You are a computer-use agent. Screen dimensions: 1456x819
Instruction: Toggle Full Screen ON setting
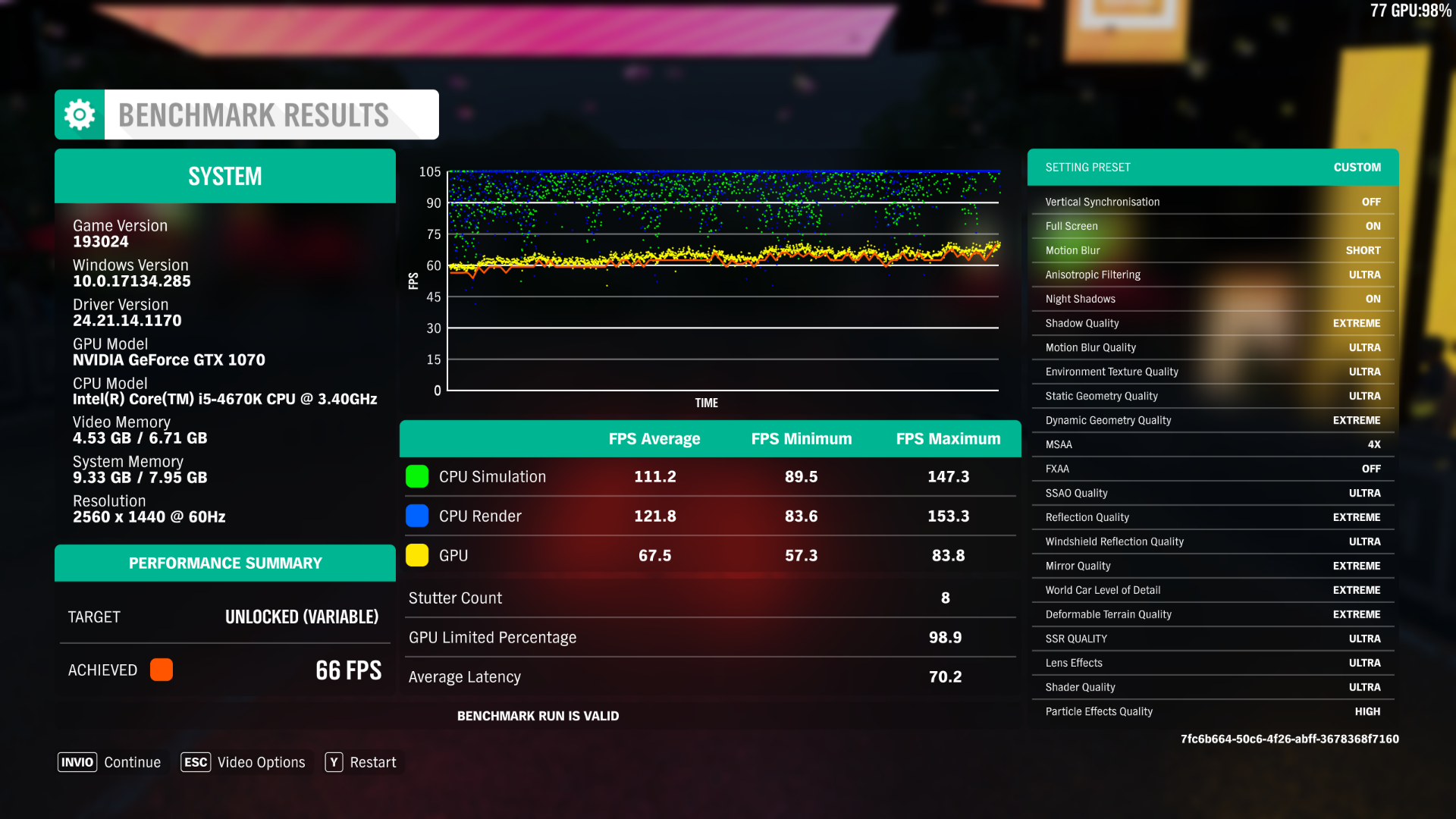coord(1372,226)
